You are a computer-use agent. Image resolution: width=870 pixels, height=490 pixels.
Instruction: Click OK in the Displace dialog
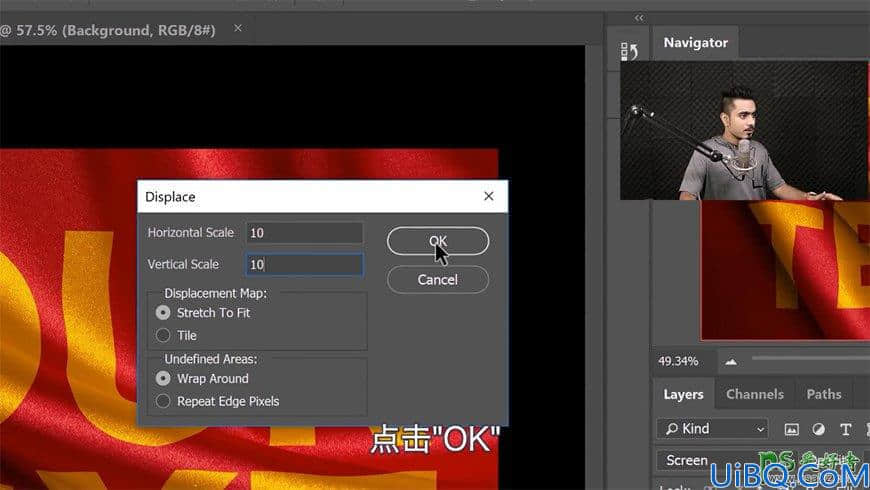point(438,241)
